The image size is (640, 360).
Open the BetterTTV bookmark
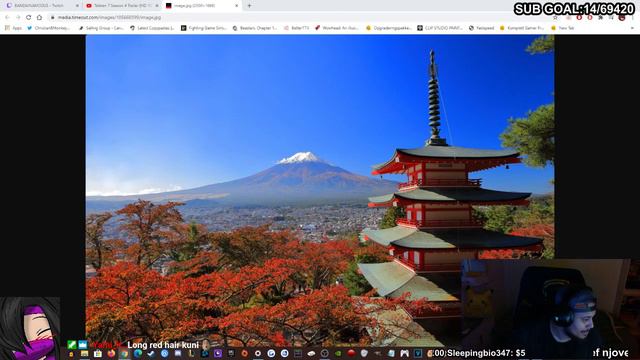[296, 28]
